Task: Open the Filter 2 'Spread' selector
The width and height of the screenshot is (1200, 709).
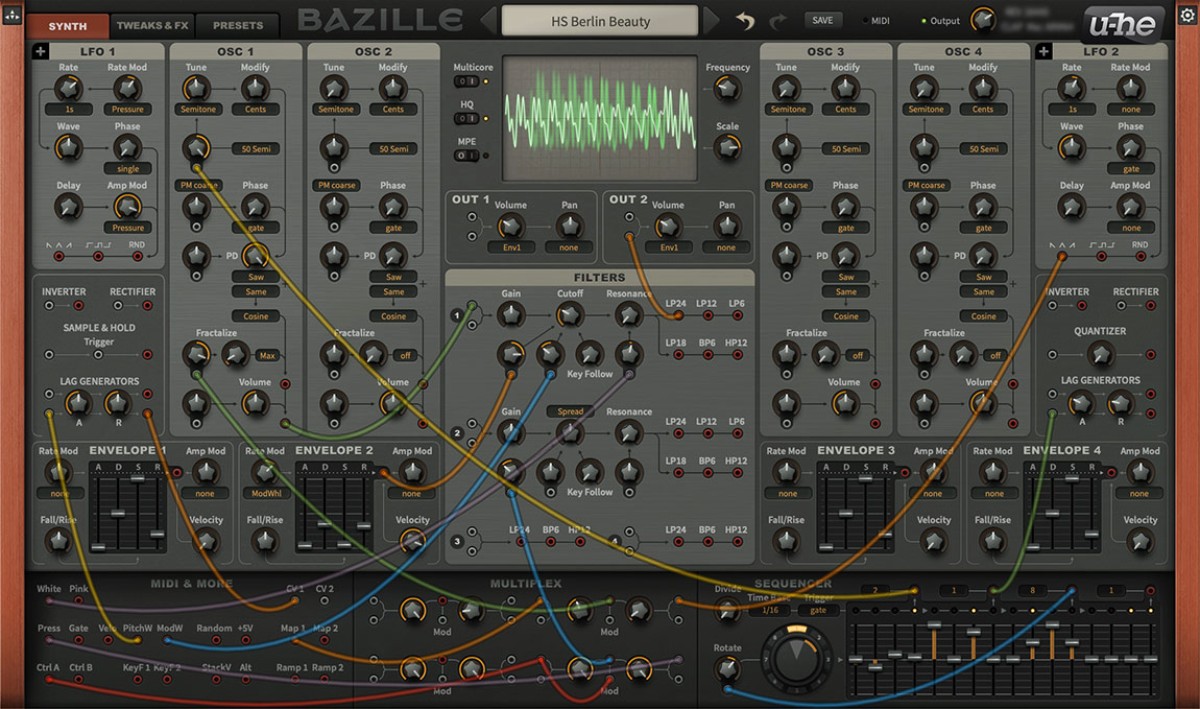Action: click(570, 411)
